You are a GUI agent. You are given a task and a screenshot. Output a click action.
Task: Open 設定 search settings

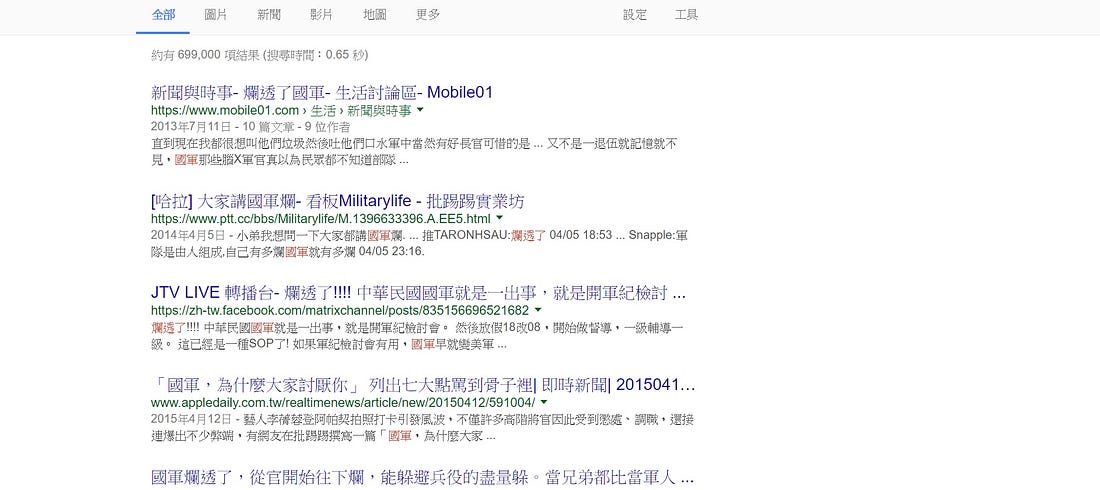click(x=635, y=15)
